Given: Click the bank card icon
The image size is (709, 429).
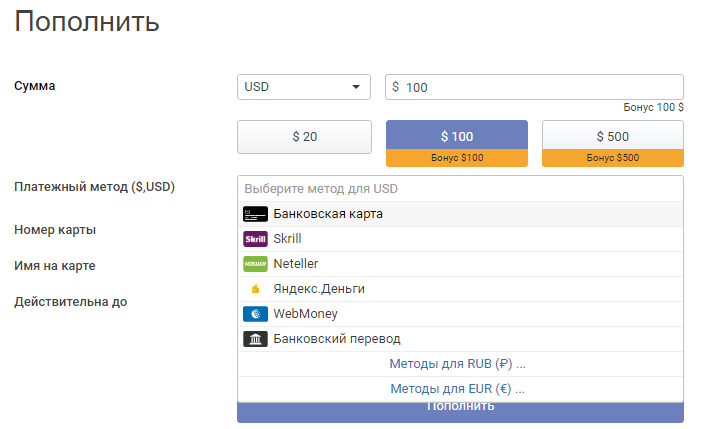Looking at the screenshot, I should (x=255, y=214).
